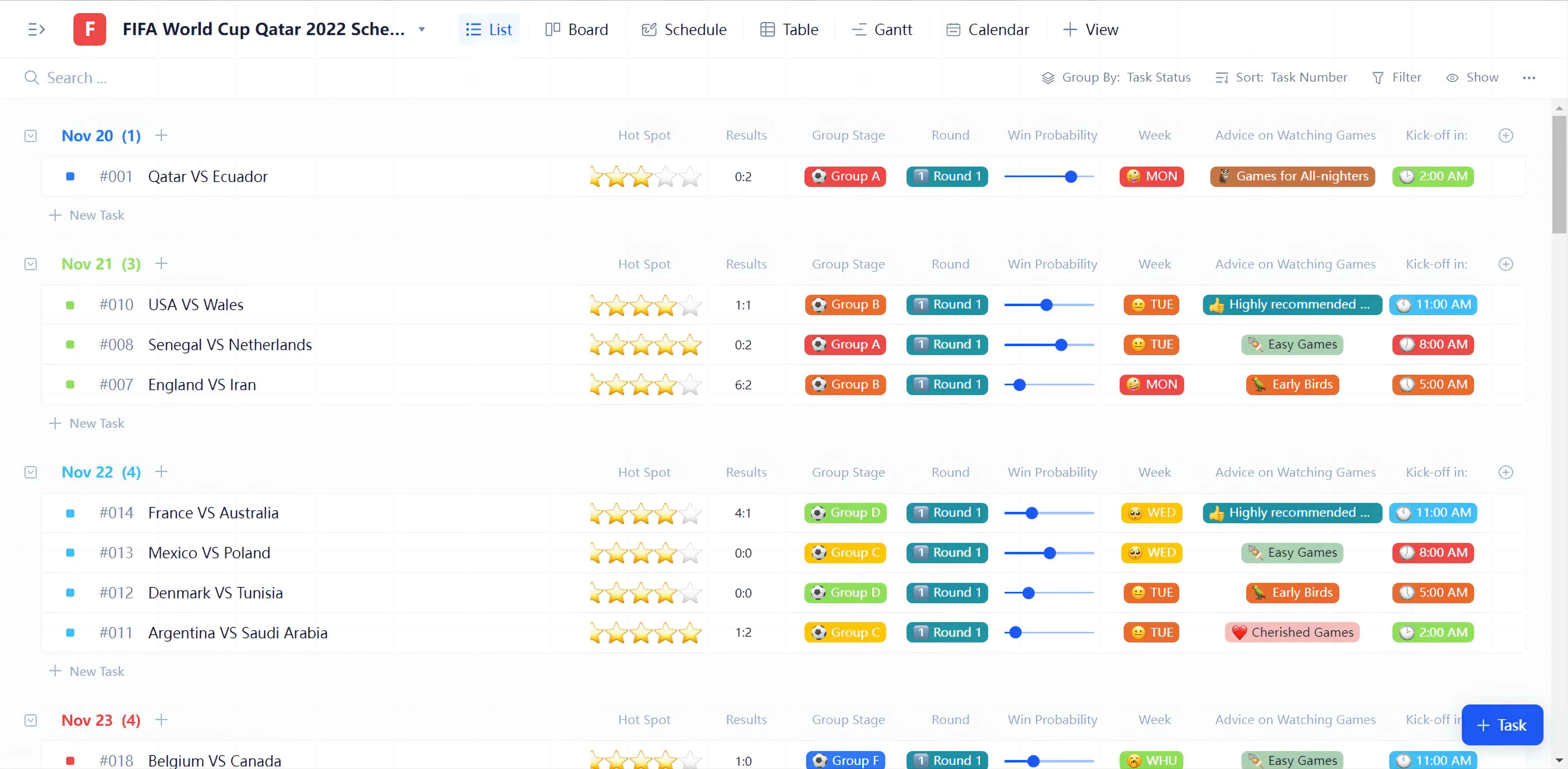
Task: Open the three-dot more options menu
Action: click(x=1529, y=77)
